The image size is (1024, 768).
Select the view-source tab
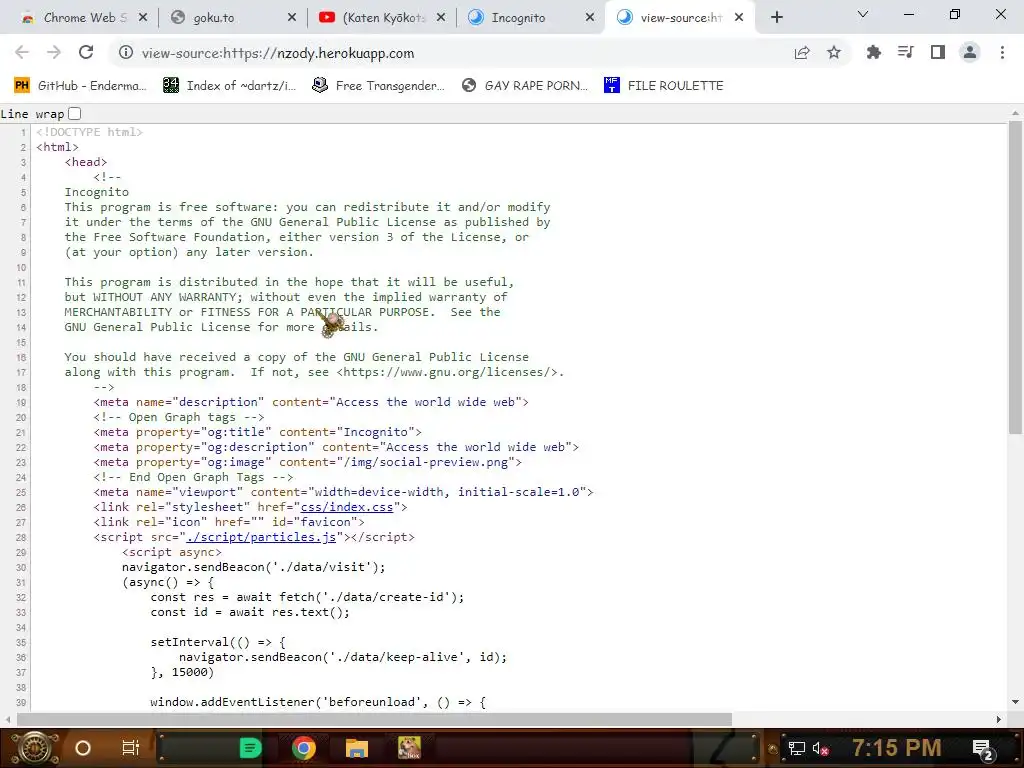tap(679, 18)
